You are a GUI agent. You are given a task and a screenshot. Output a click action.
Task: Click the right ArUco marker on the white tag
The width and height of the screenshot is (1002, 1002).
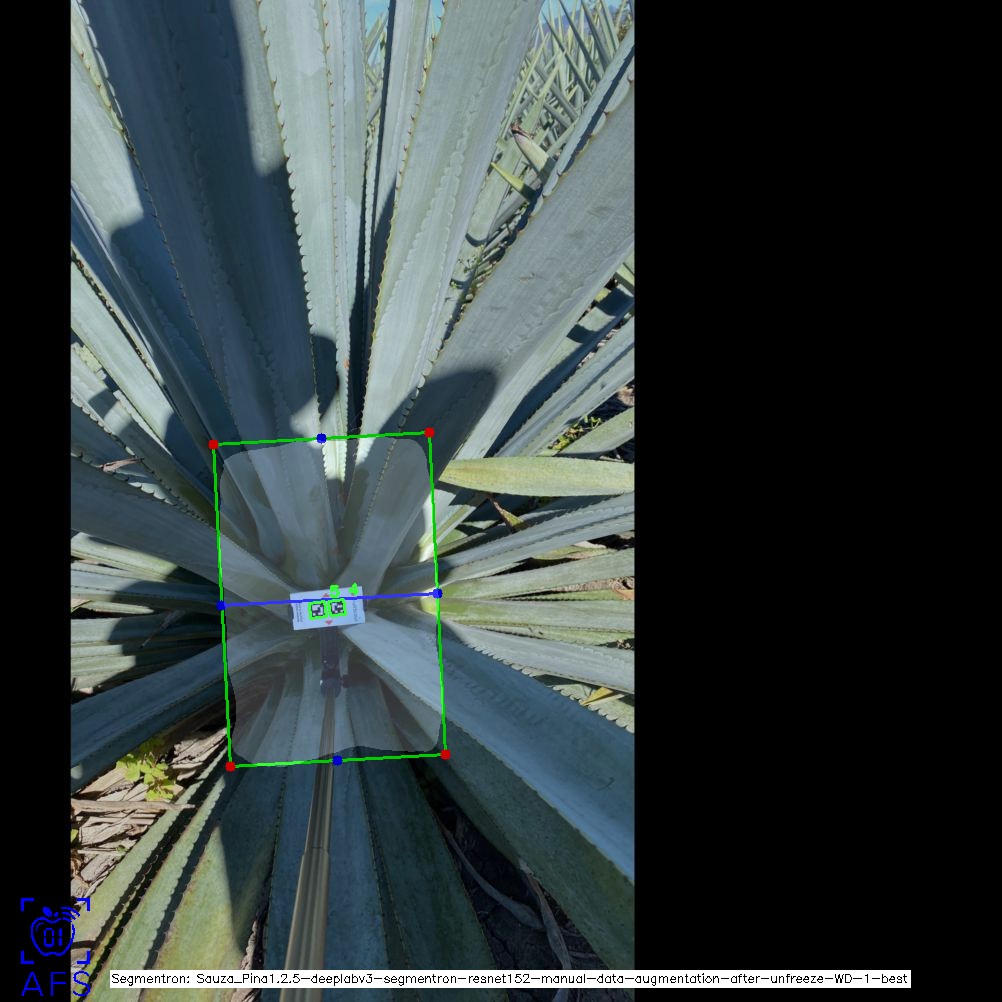click(337, 608)
